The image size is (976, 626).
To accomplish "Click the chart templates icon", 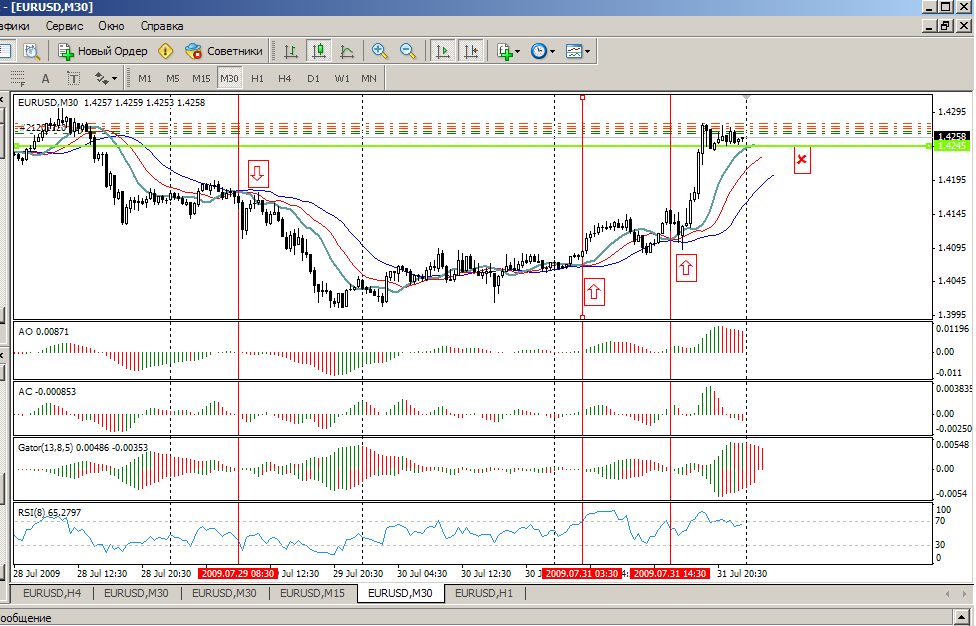I will (x=573, y=51).
